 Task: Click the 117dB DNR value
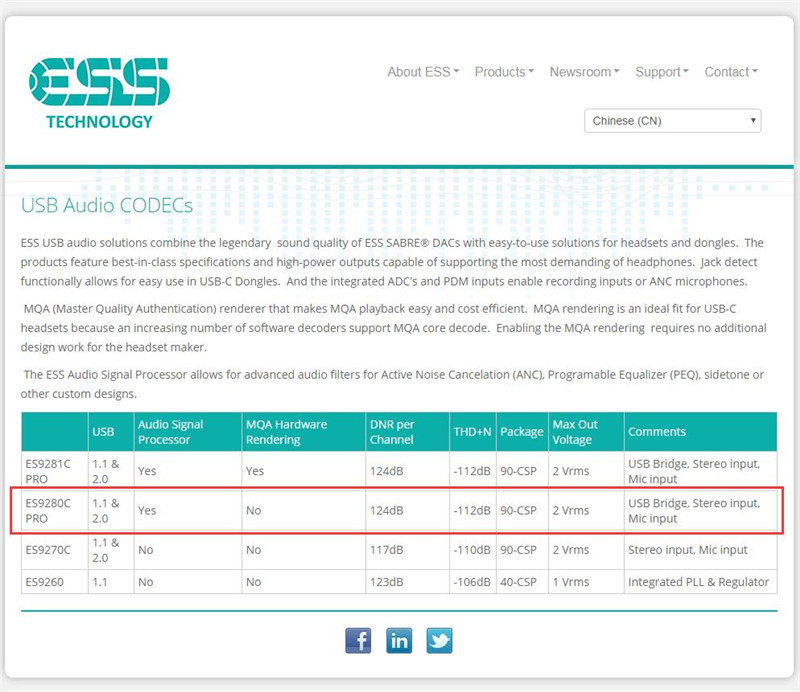point(386,550)
